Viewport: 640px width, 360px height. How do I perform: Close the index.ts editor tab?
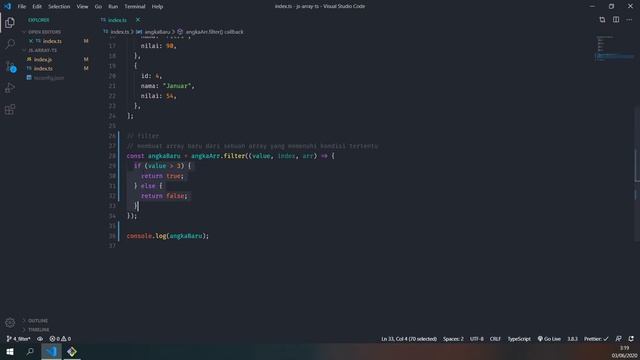point(138,20)
